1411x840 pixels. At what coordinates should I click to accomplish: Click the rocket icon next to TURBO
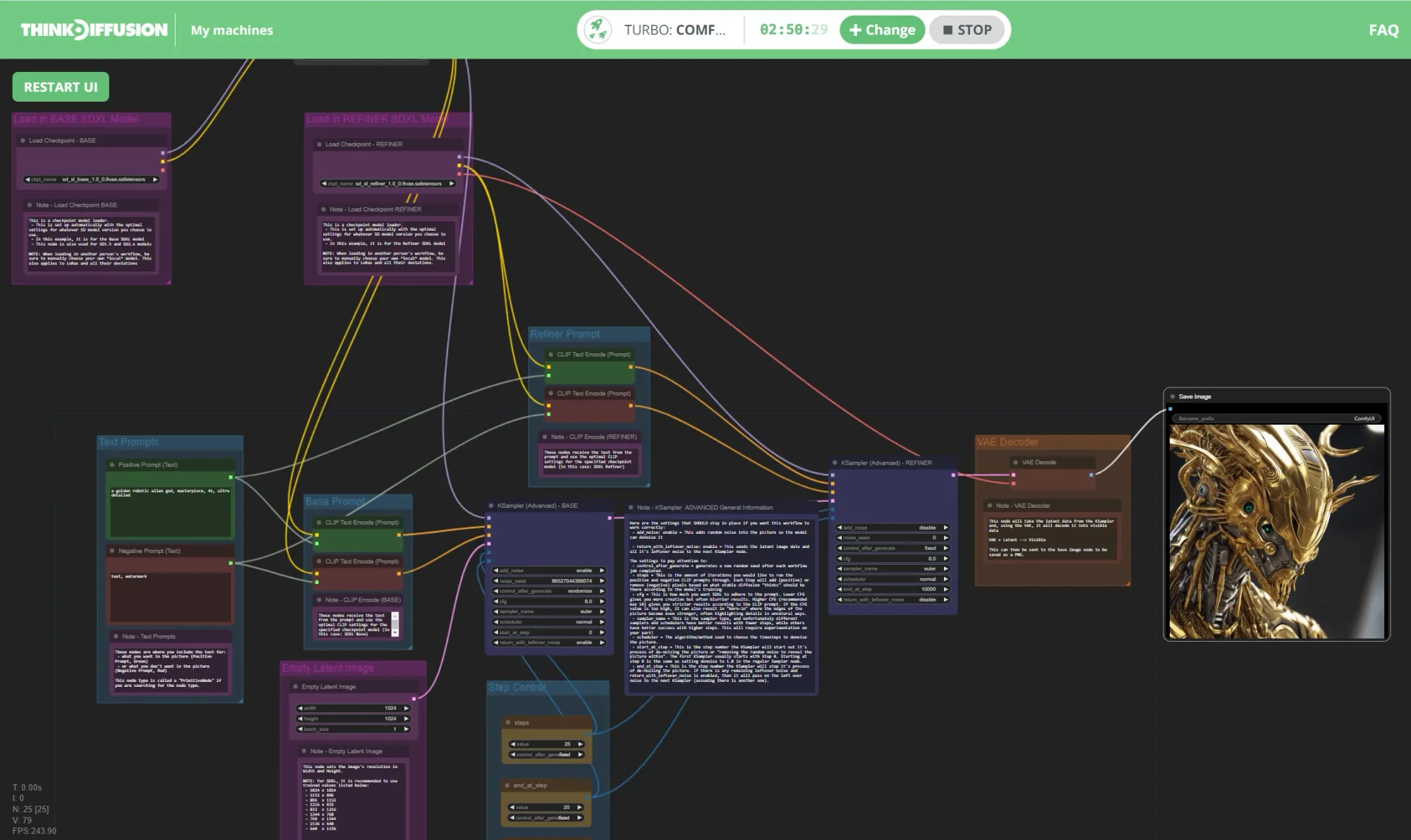click(598, 30)
